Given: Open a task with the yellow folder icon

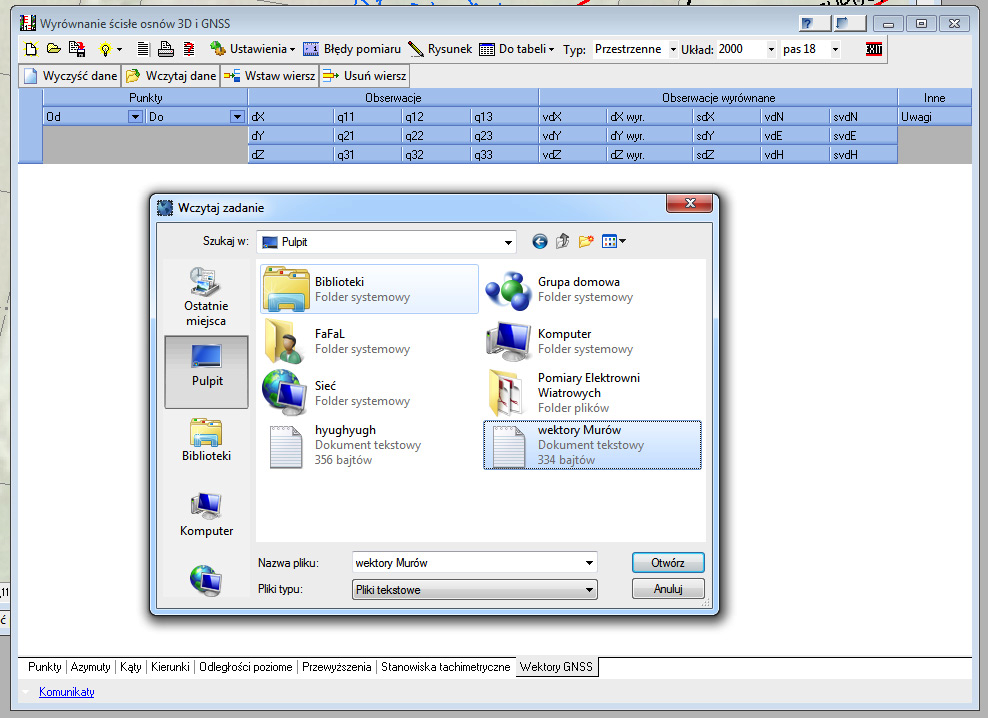Looking at the screenshot, I should [54, 49].
